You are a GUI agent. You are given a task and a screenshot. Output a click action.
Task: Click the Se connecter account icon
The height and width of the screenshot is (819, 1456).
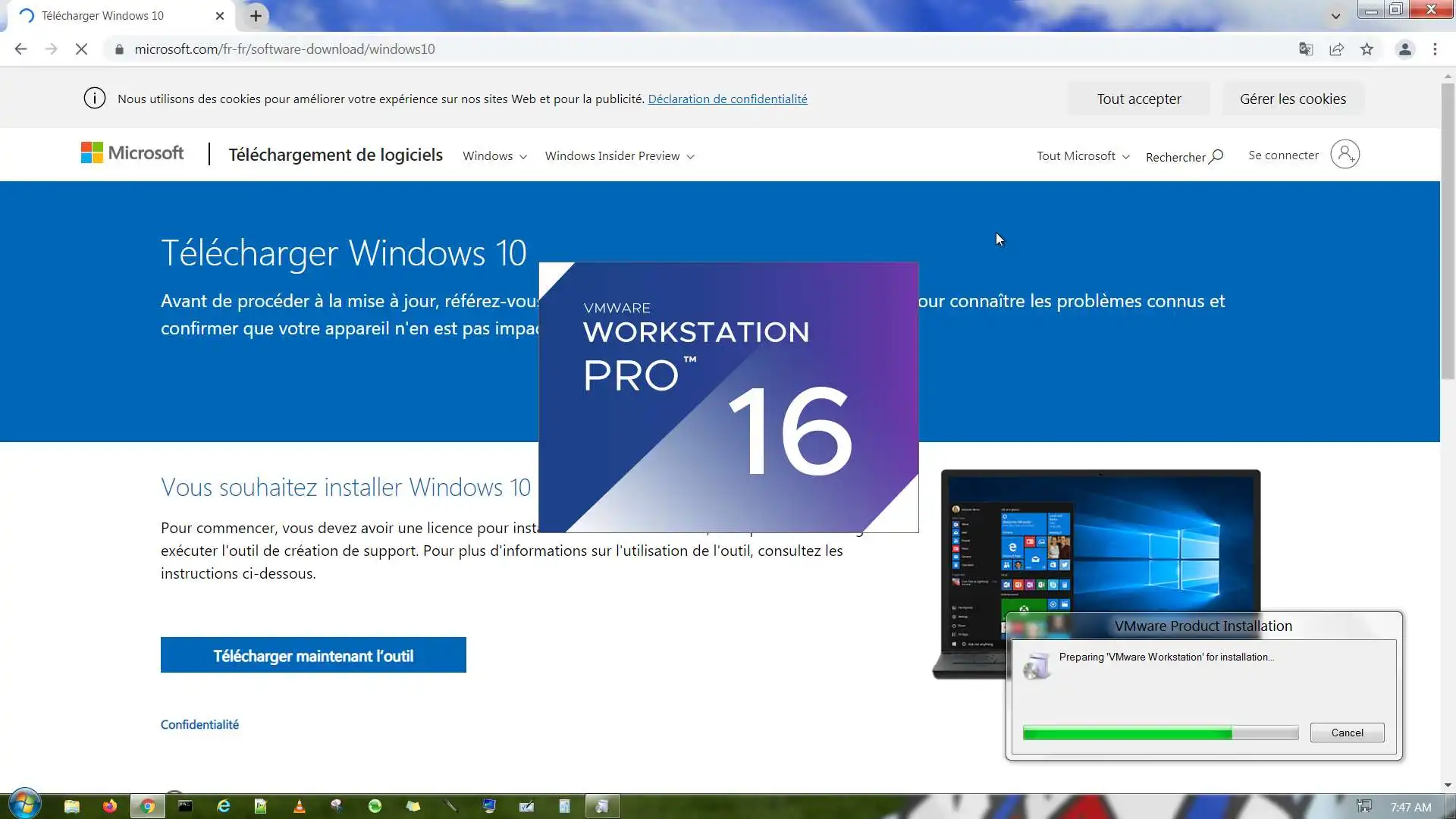pos(1345,155)
